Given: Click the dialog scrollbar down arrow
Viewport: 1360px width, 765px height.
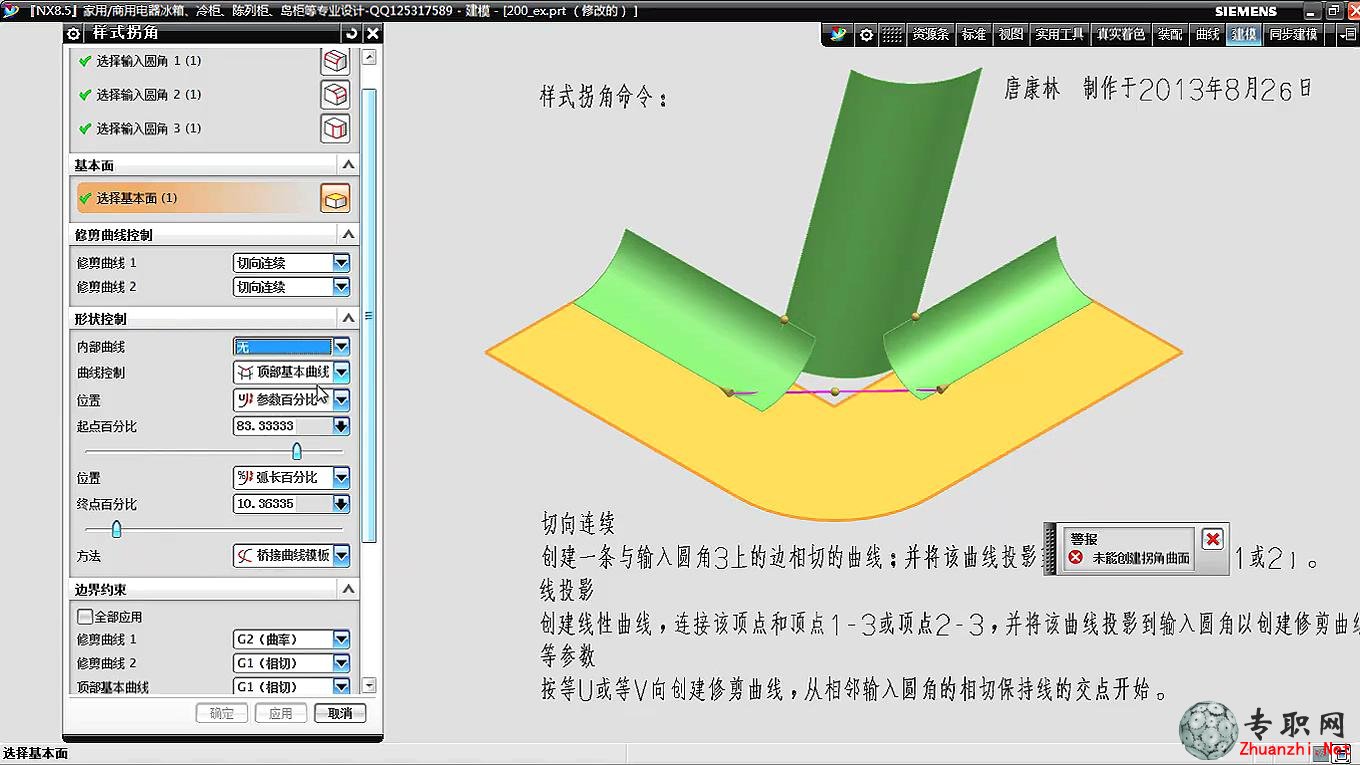Looking at the screenshot, I should (x=369, y=686).
